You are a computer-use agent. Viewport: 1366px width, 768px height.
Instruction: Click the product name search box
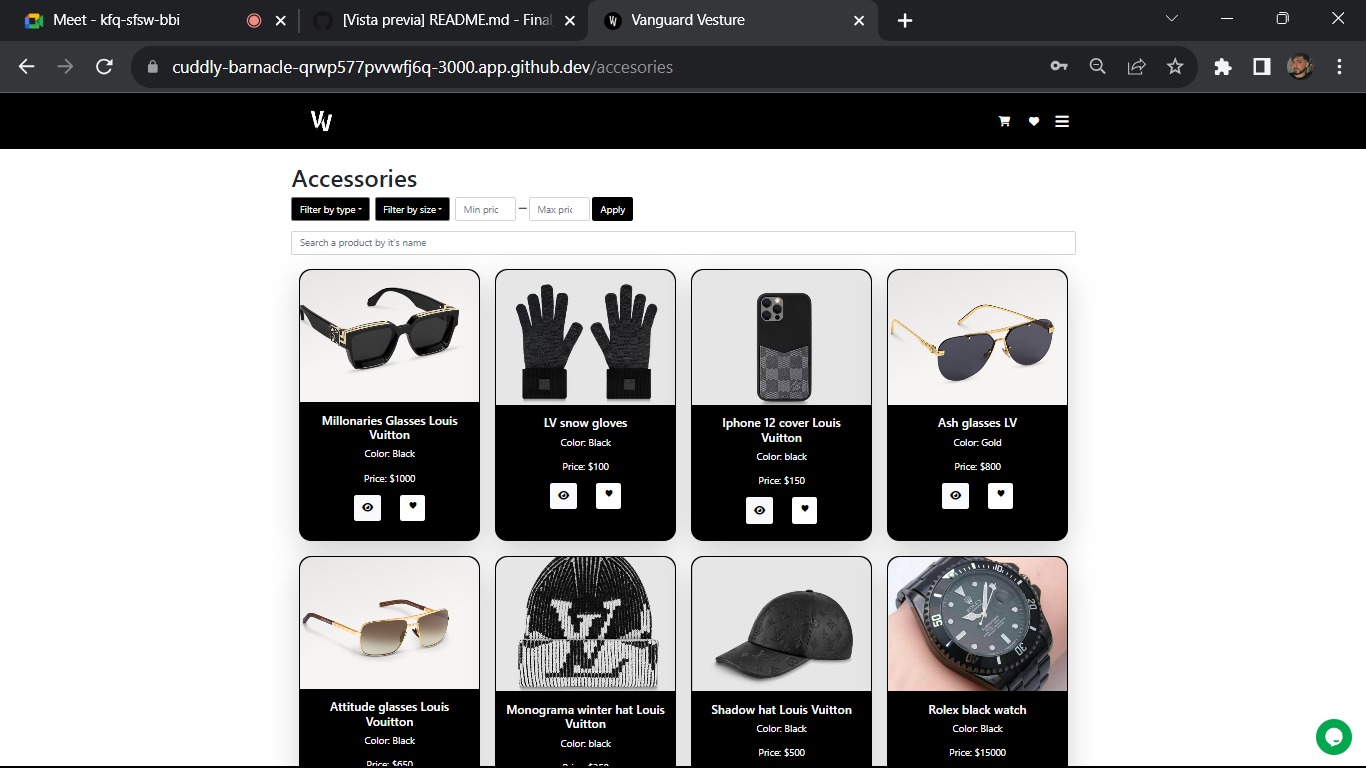(683, 243)
